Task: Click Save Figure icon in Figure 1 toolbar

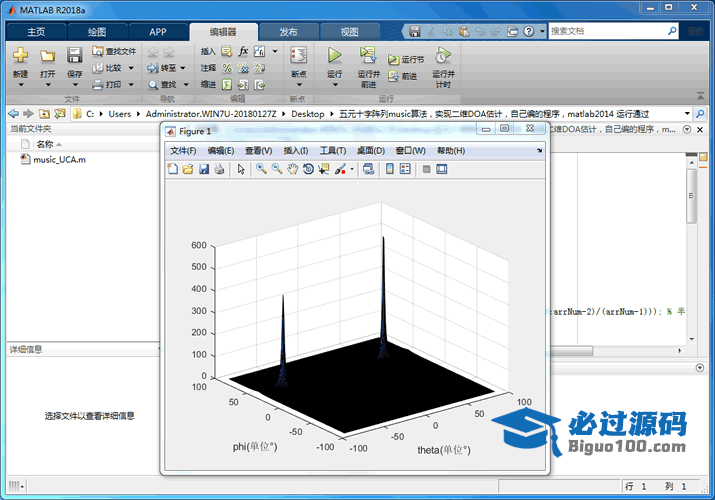Action: pyautogui.click(x=203, y=169)
